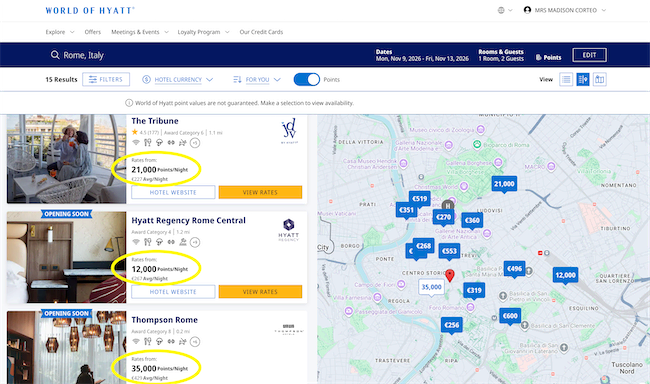
Task: Expand +6 amenities on Thompson Rome
Action: 195,342
